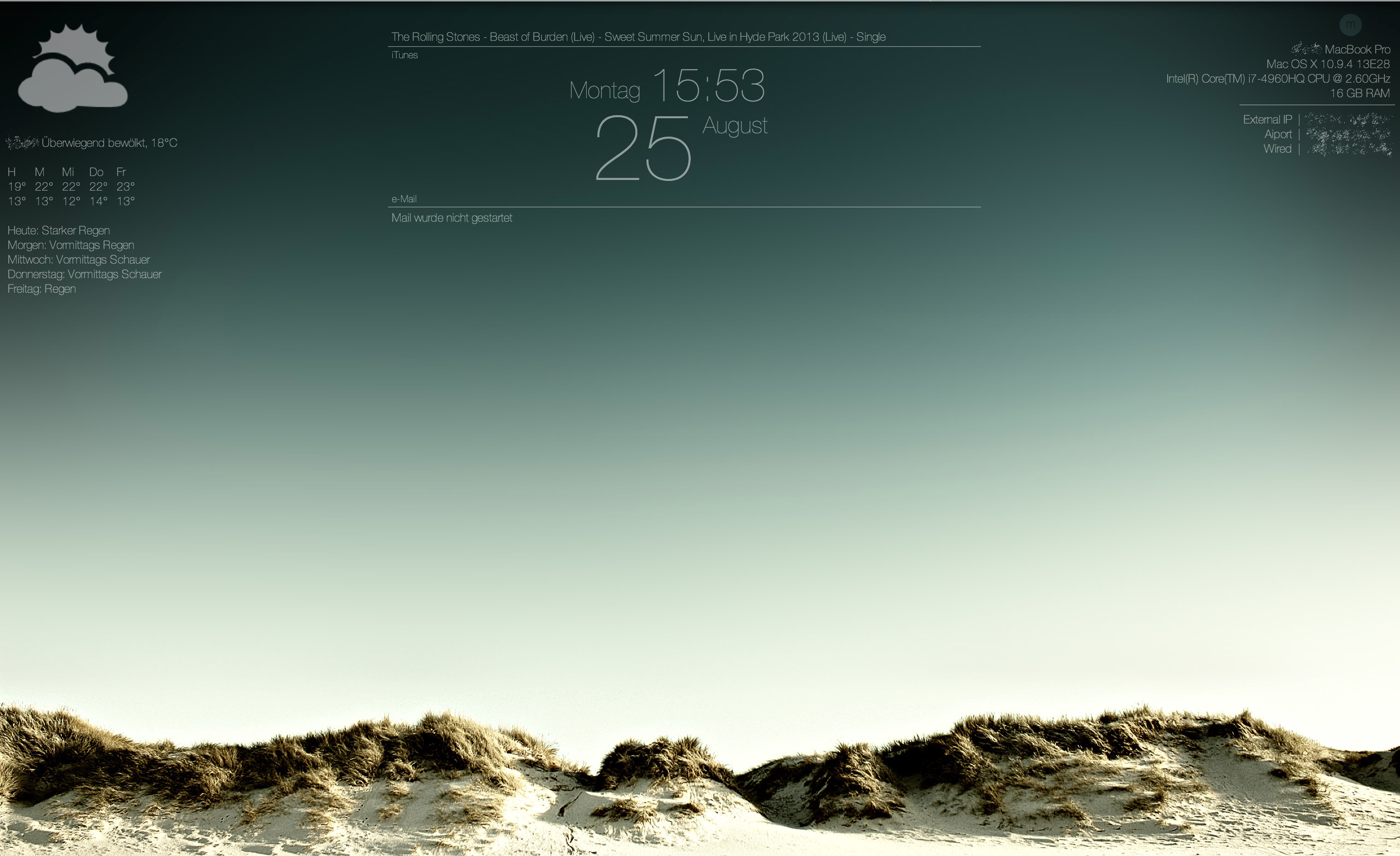Click the round 'm' icon

click(1350, 24)
